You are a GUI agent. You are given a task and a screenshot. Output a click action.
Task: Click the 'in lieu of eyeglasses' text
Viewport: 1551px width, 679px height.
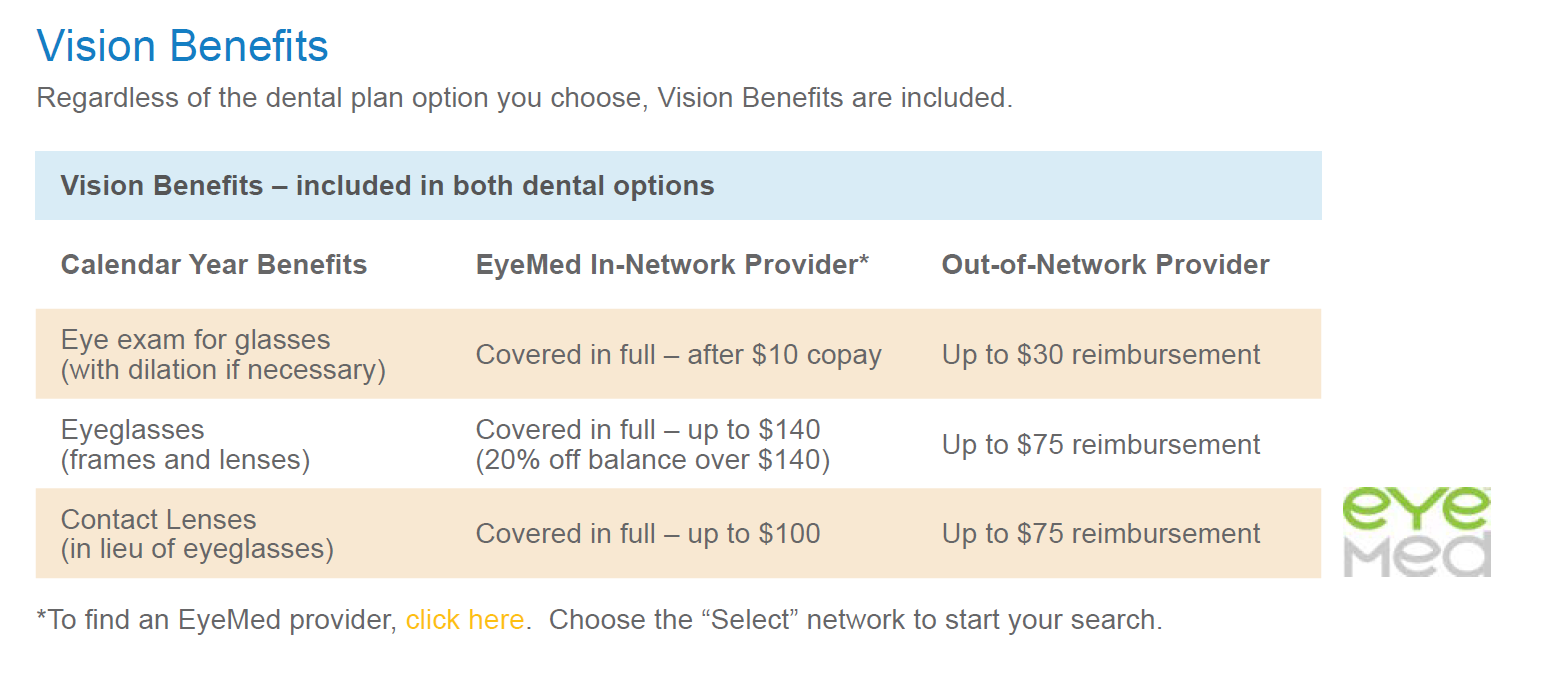point(197,550)
